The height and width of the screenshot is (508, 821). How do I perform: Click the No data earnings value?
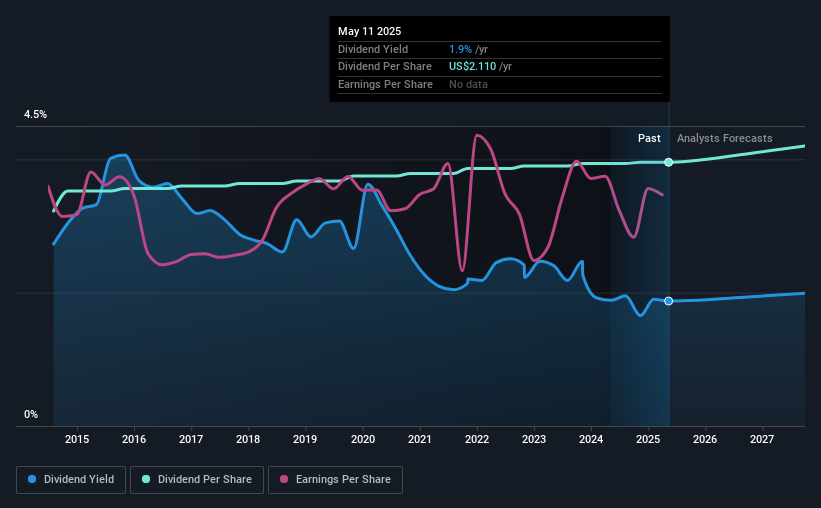coord(468,84)
